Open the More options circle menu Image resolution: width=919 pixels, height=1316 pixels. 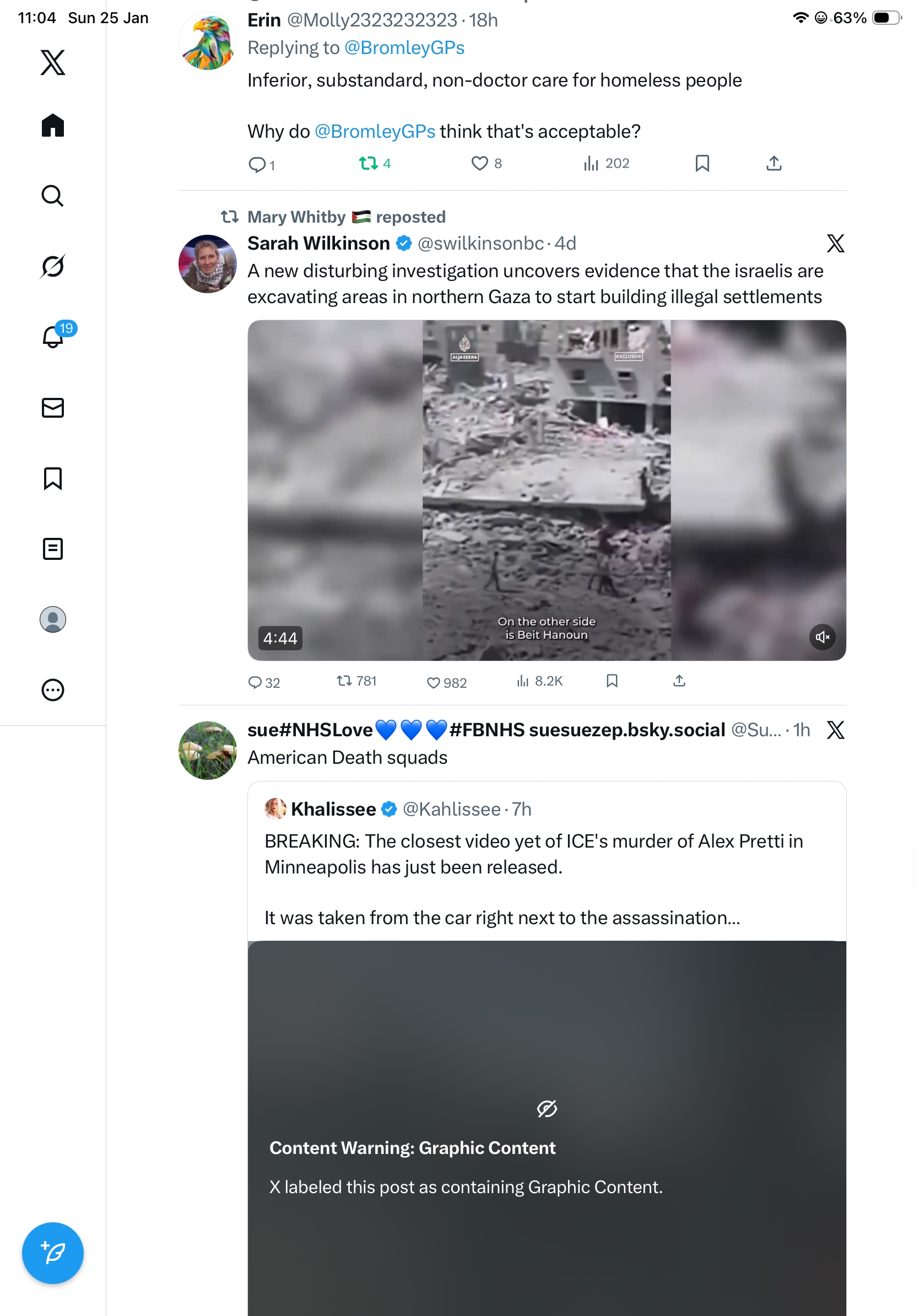[53, 689]
